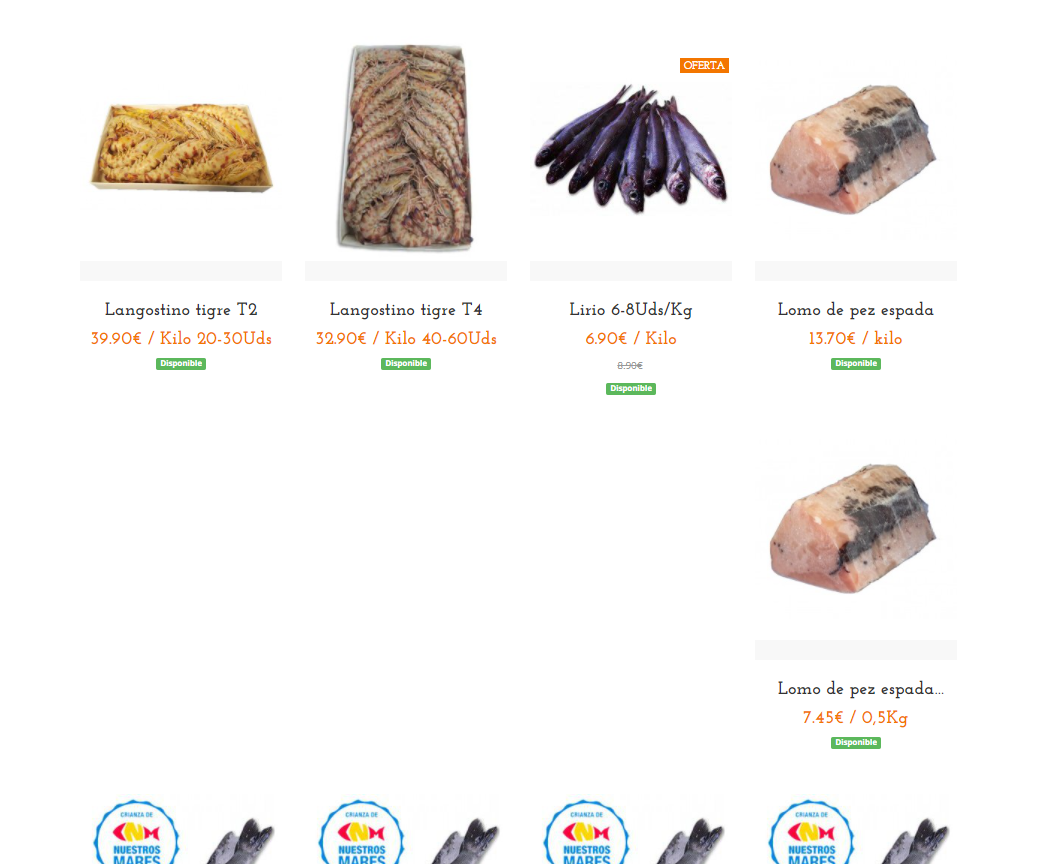Open the Langostino tigre T4 product image
This screenshot has width=1053, height=864.
pyautogui.click(x=405, y=147)
